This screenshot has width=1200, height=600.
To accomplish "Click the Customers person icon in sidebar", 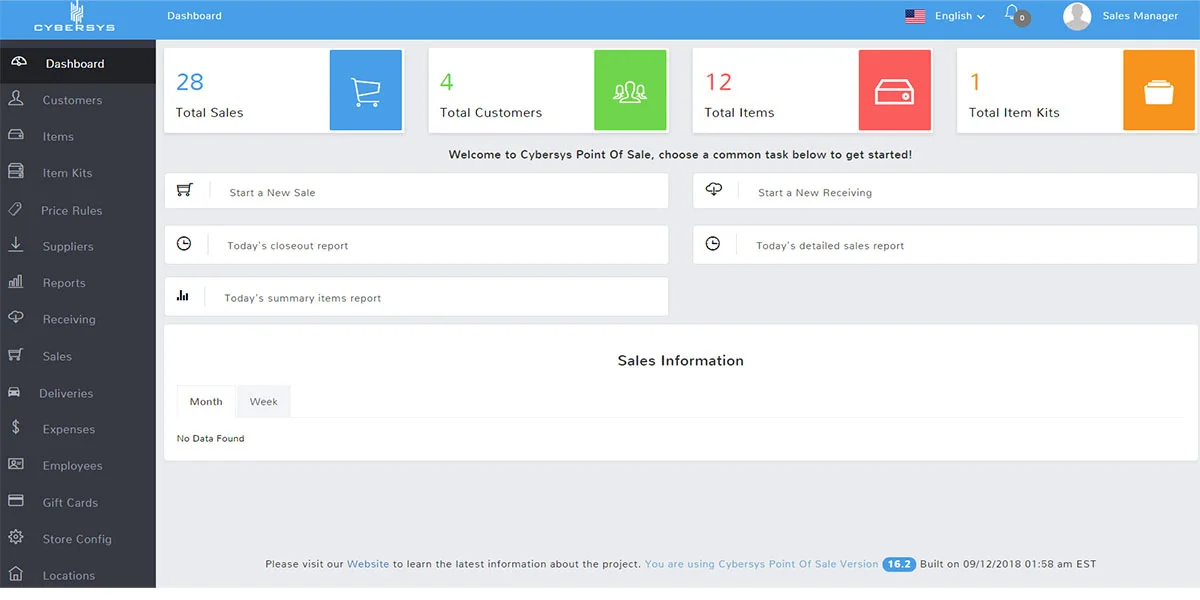I will [x=16, y=99].
